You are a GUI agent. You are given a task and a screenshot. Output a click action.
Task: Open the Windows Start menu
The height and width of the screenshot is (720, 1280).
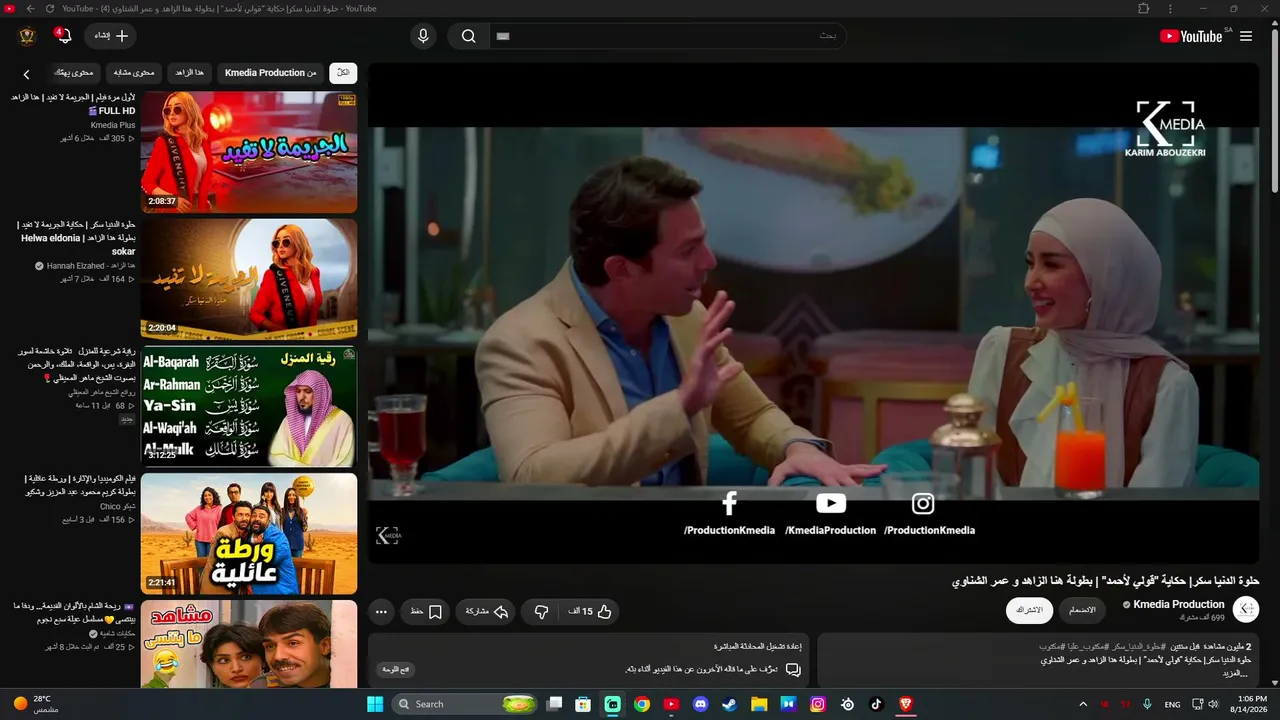pos(375,704)
